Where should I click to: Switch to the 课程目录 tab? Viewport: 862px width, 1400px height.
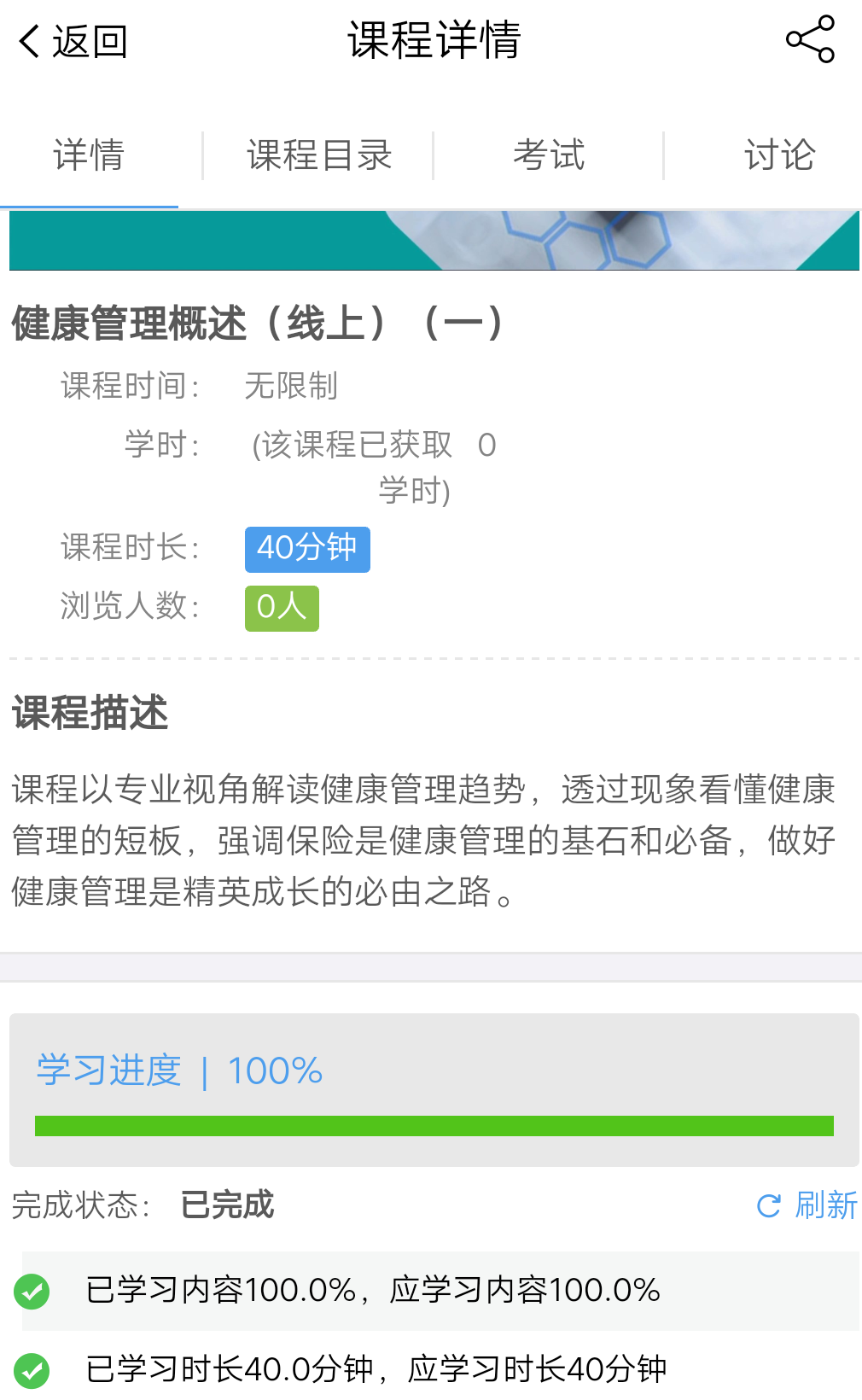pyautogui.click(x=318, y=155)
